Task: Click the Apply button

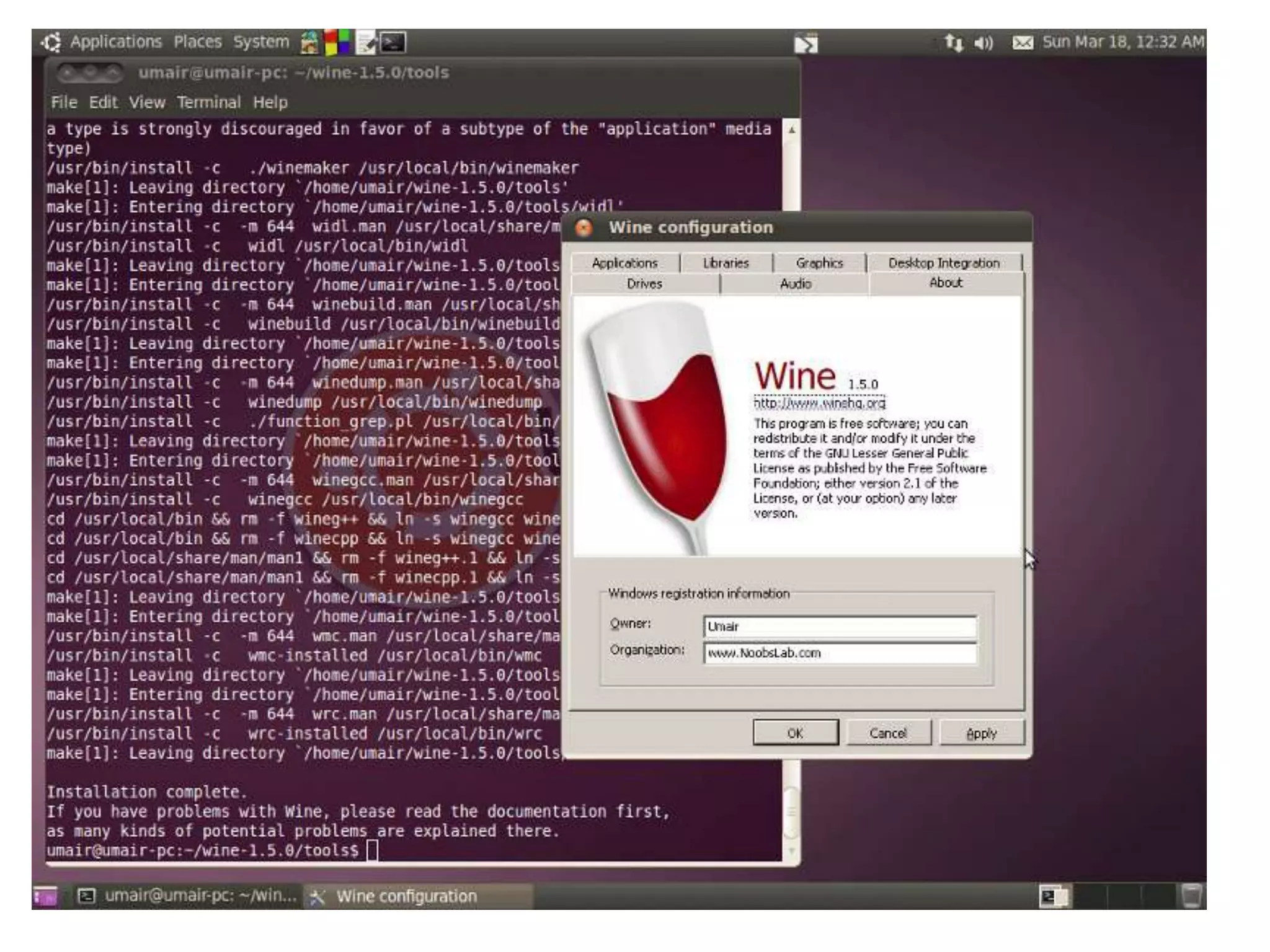Action: 981,733
